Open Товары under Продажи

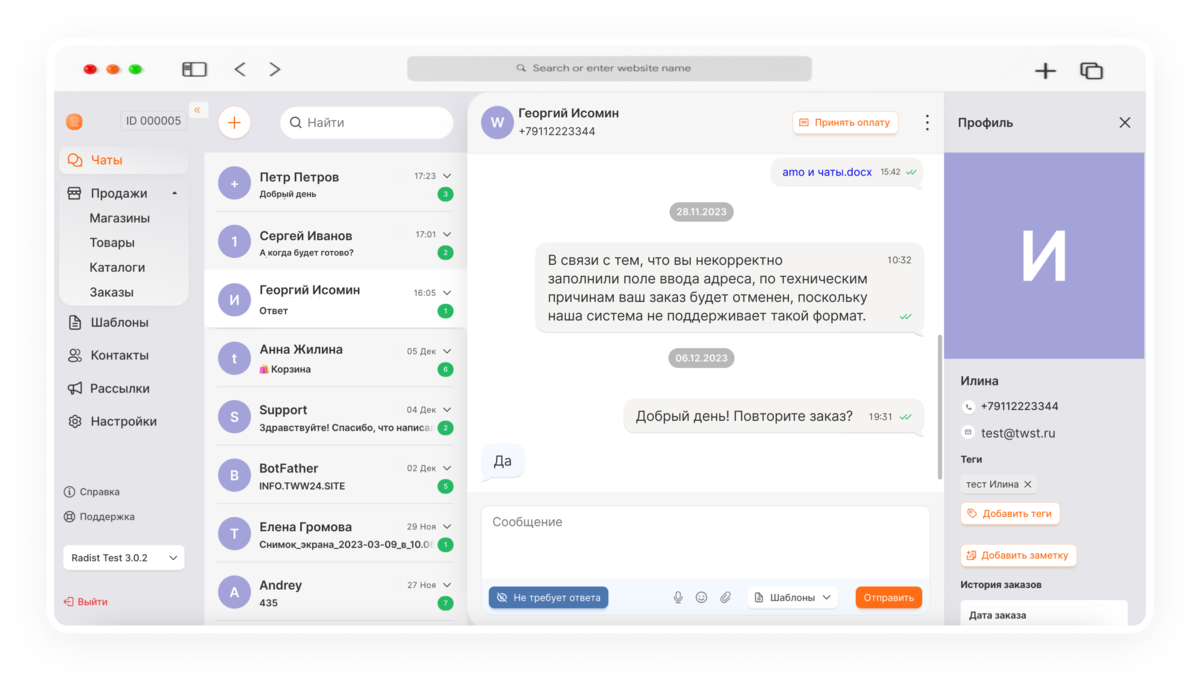pyautogui.click(x=112, y=243)
